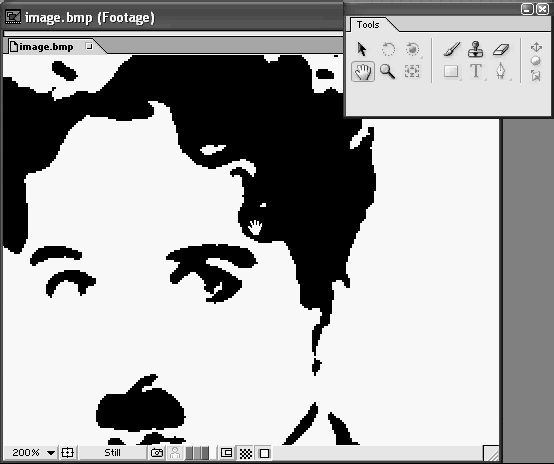The height and width of the screenshot is (464, 554).
Task: Open the 200% magnification dropdown
Action: 51,453
